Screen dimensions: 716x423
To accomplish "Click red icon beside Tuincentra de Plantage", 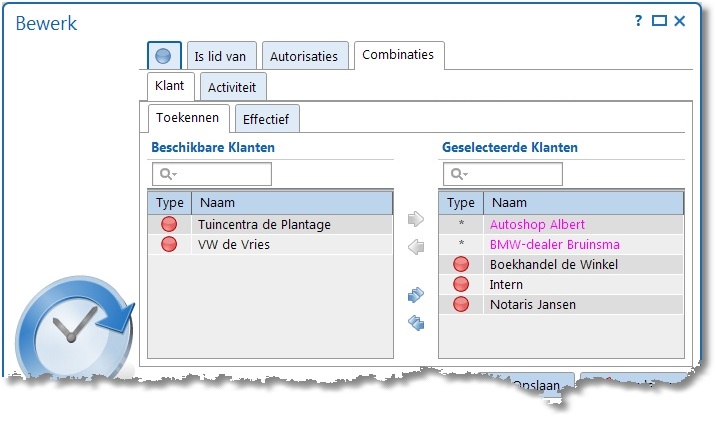I will 169,224.
